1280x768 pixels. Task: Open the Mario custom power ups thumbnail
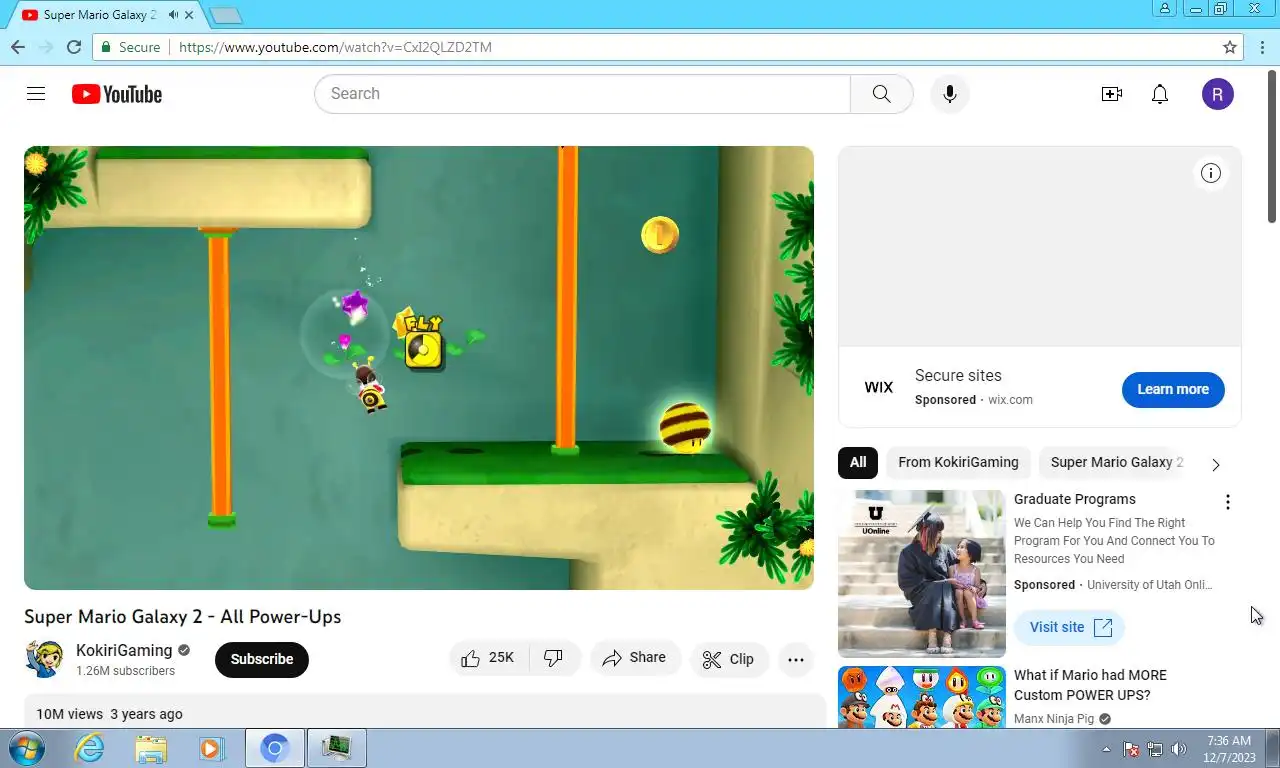click(x=922, y=697)
